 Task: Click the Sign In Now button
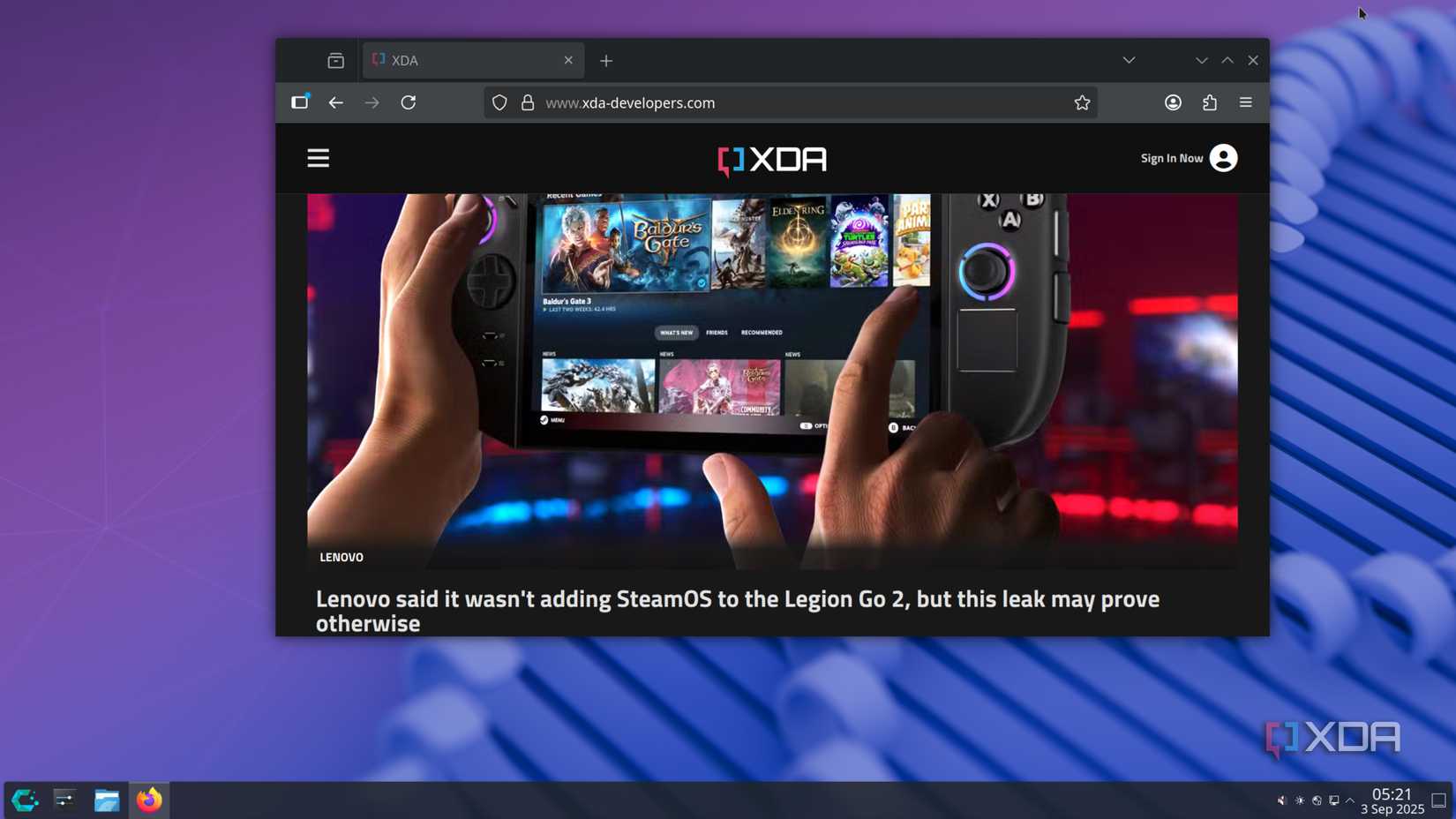tap(1171, 158)
